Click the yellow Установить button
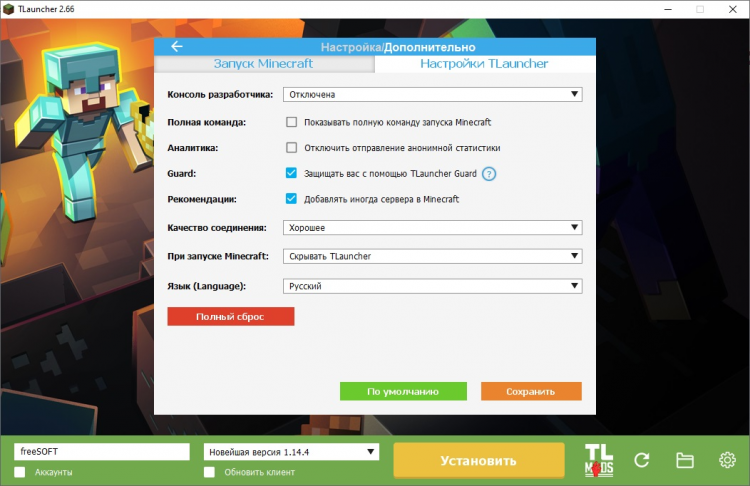The height and width of the screenshot is (486, 750). click(x=479, y=460)
